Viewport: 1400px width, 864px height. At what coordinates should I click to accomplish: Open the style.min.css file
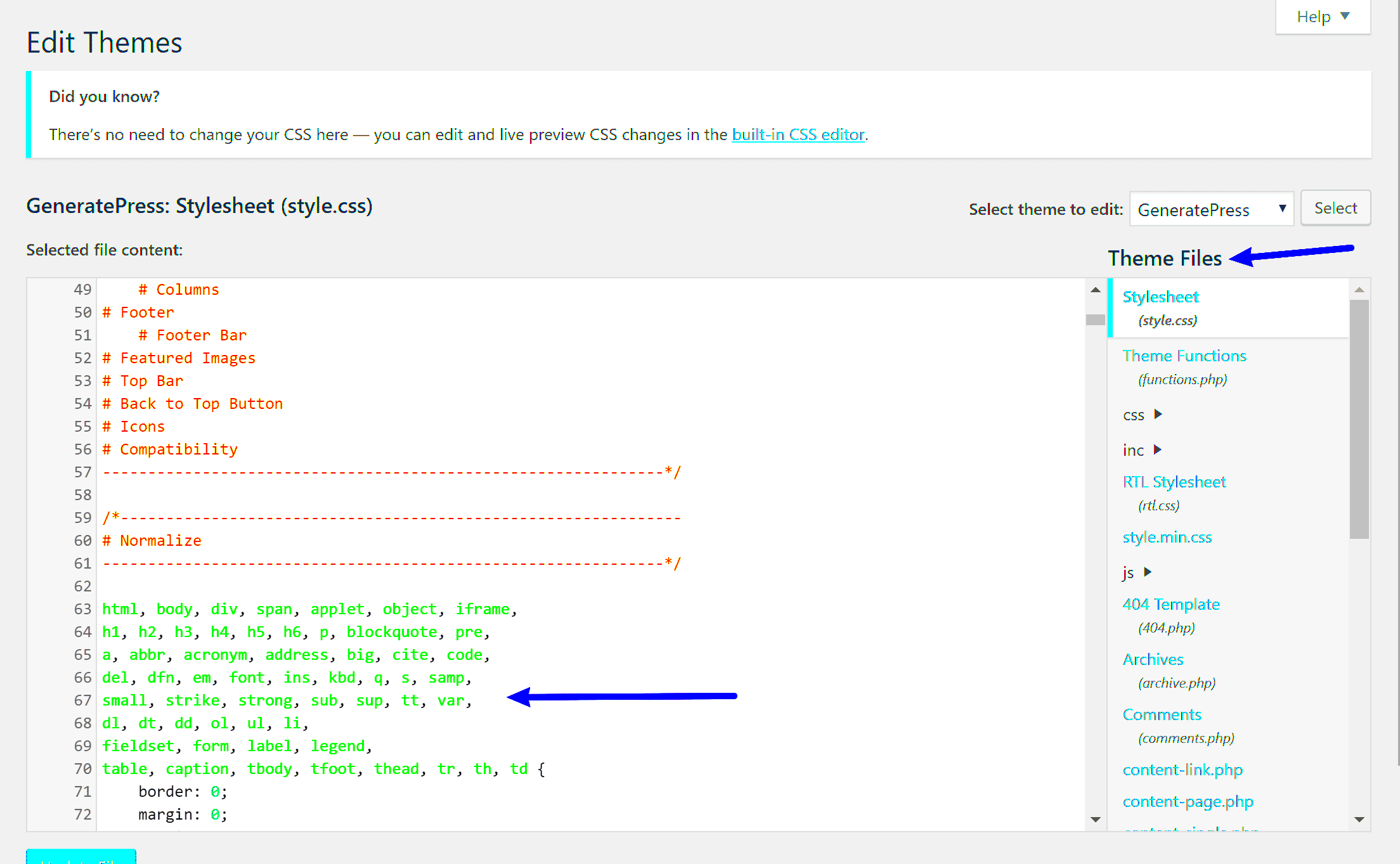pos(1167,537)
